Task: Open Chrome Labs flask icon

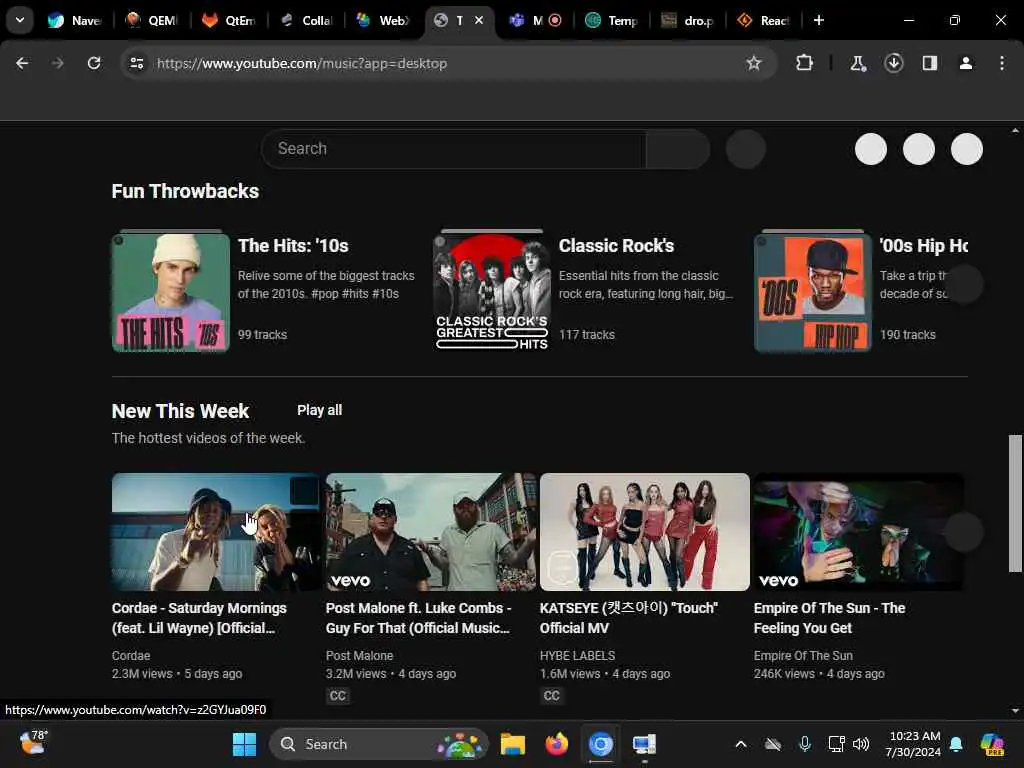Action: 857,63
